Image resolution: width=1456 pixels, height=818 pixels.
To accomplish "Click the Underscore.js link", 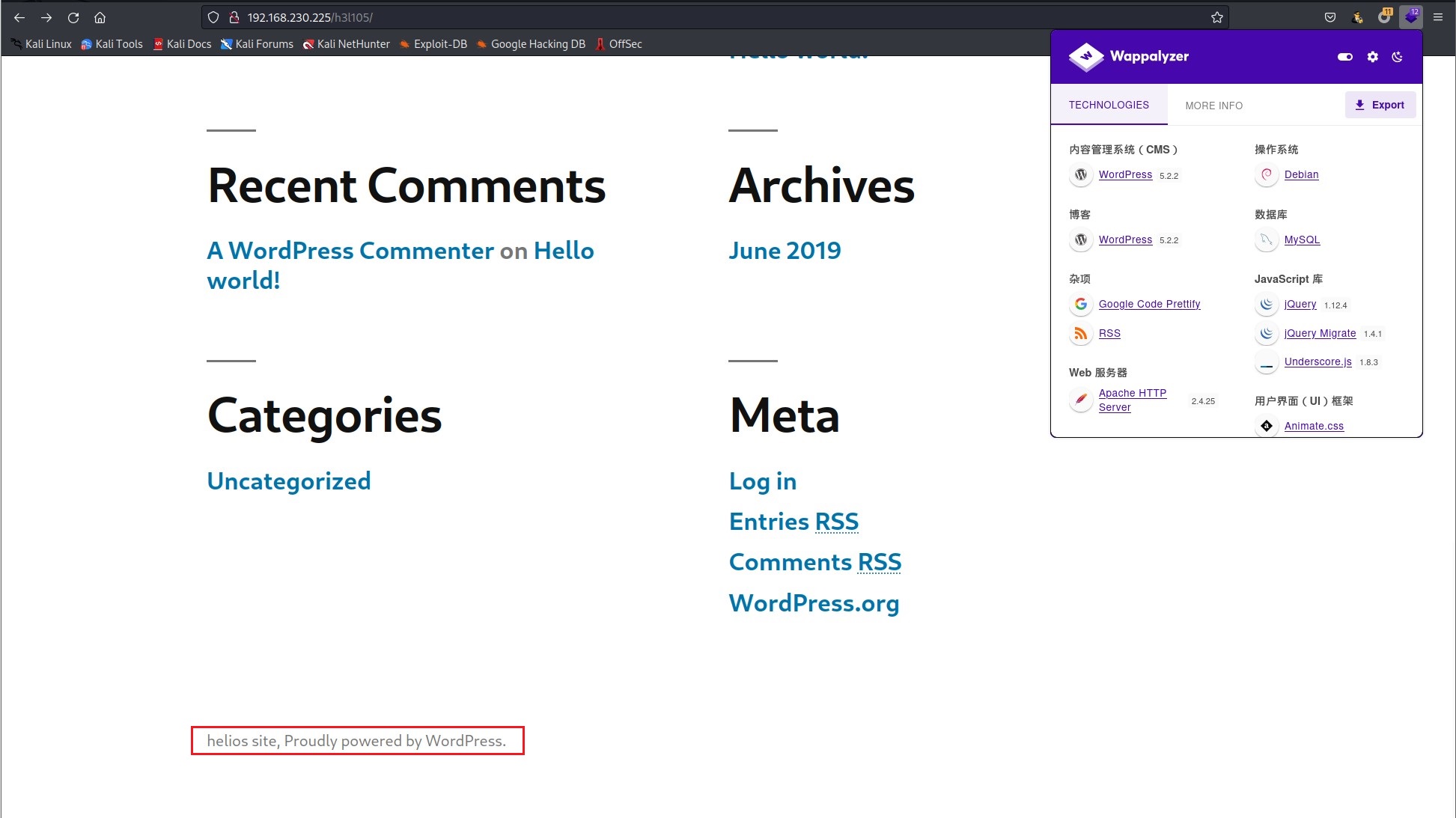I will 1318,361.
